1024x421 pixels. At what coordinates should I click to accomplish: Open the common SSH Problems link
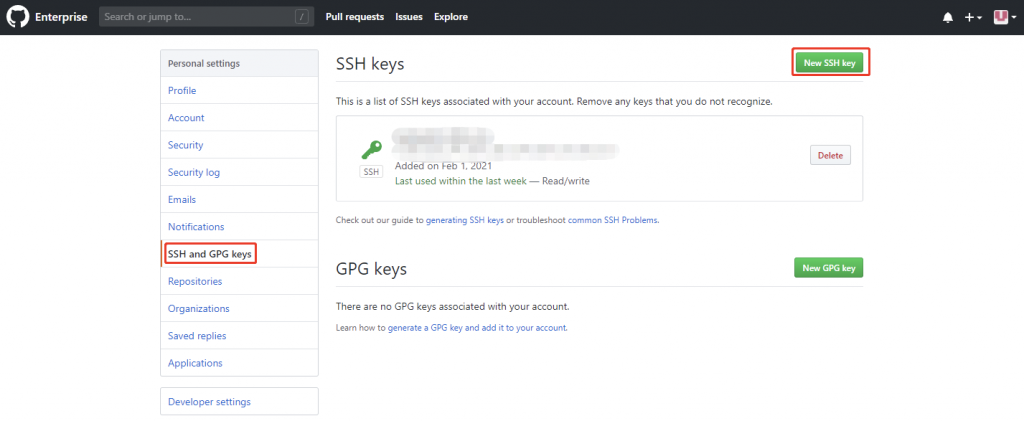[613, 220]
